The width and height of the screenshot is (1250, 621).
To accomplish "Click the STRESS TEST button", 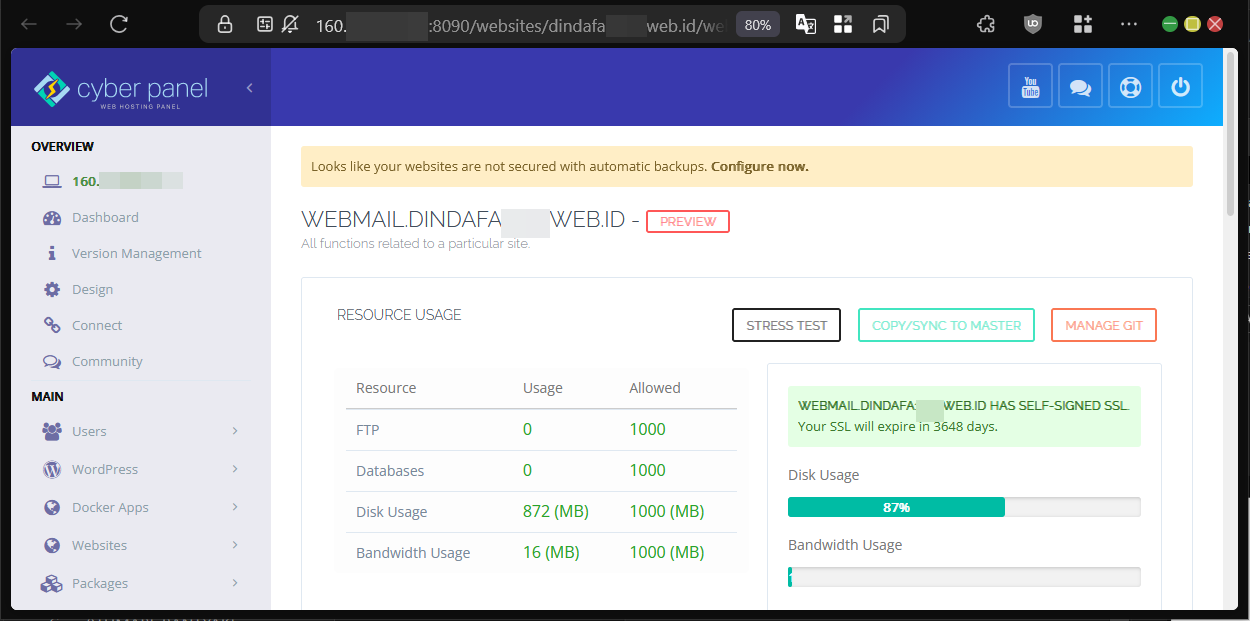I will [786, 325].
